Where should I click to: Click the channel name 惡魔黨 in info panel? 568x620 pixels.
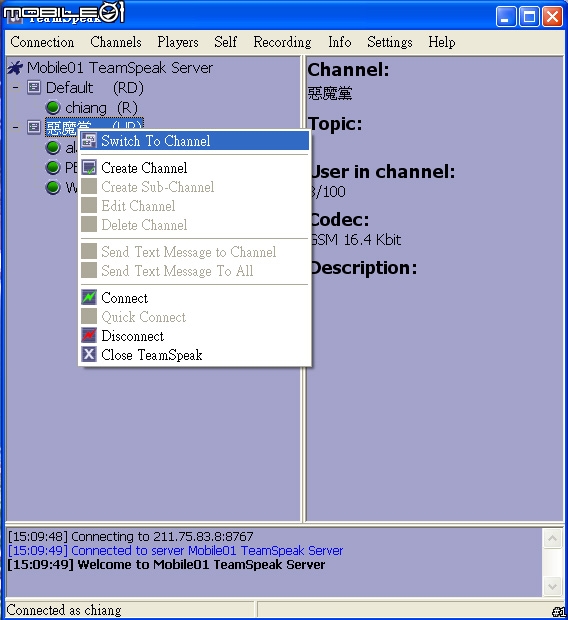[x=330, y=94]
